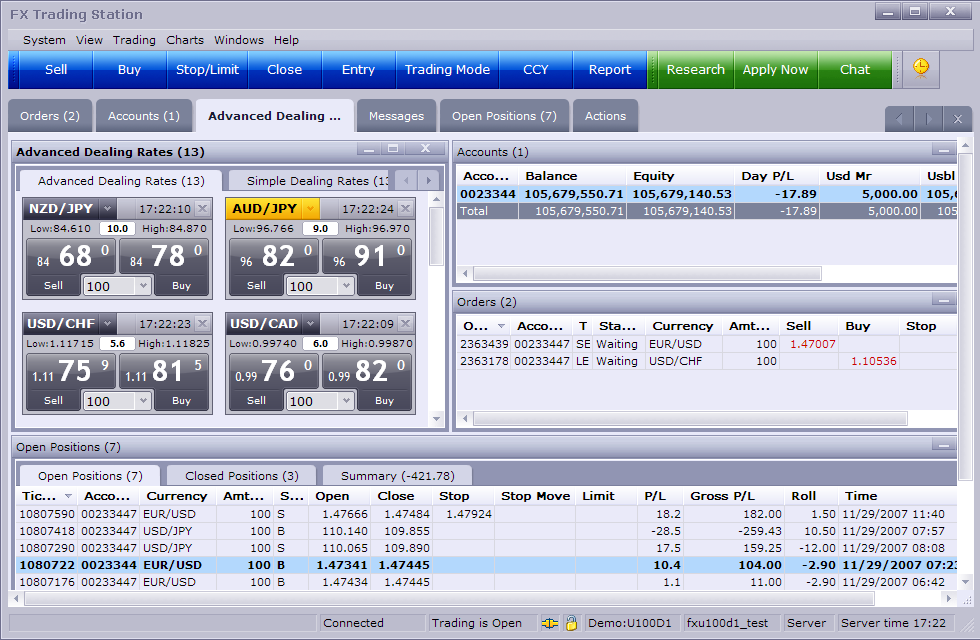The image size is (980, 640).
Task: Sell NZD/JPY at 84.680
Action: 53,286
